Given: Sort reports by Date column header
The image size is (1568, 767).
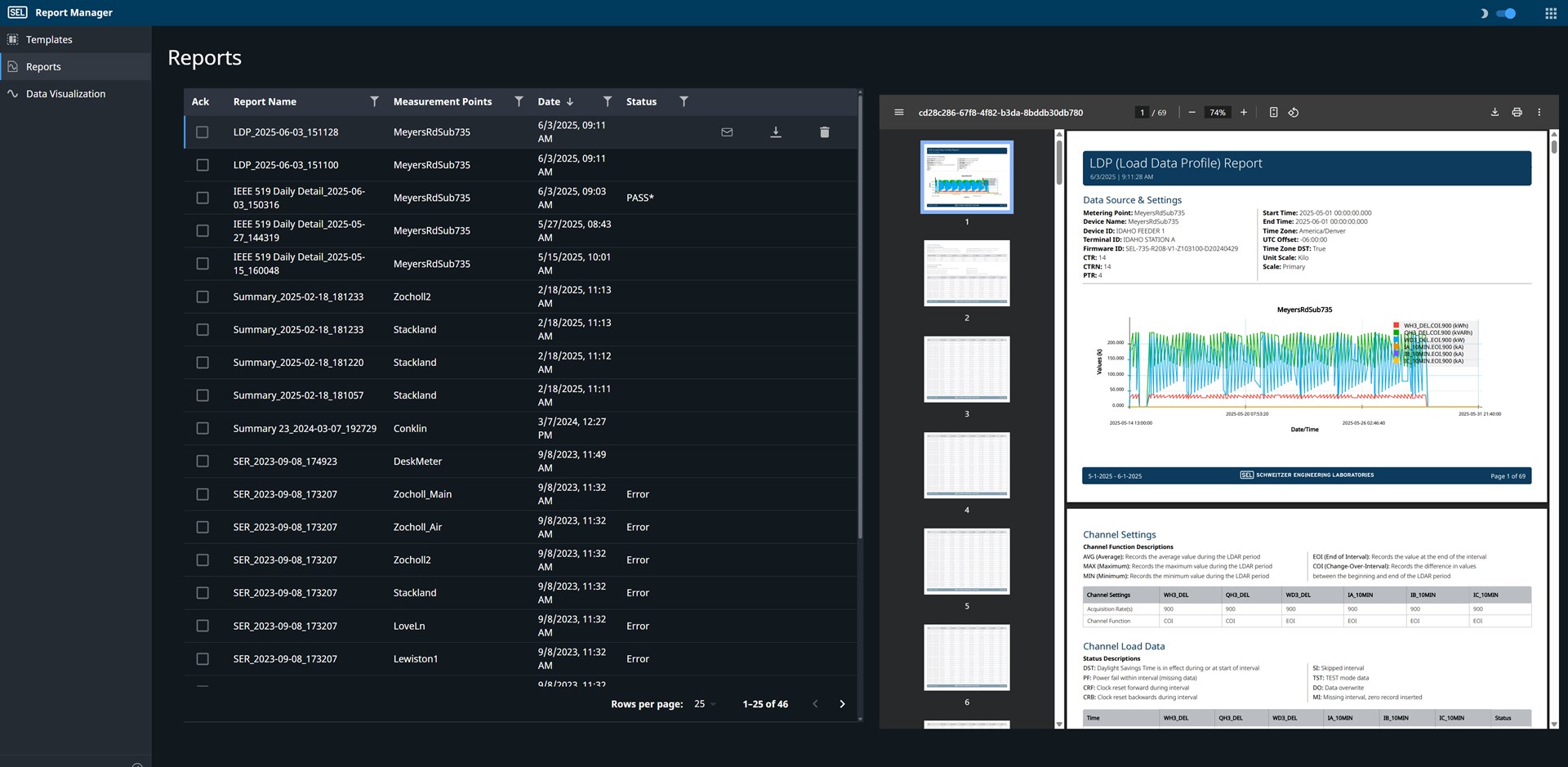Looking at the screenshot, I should 549,101.
